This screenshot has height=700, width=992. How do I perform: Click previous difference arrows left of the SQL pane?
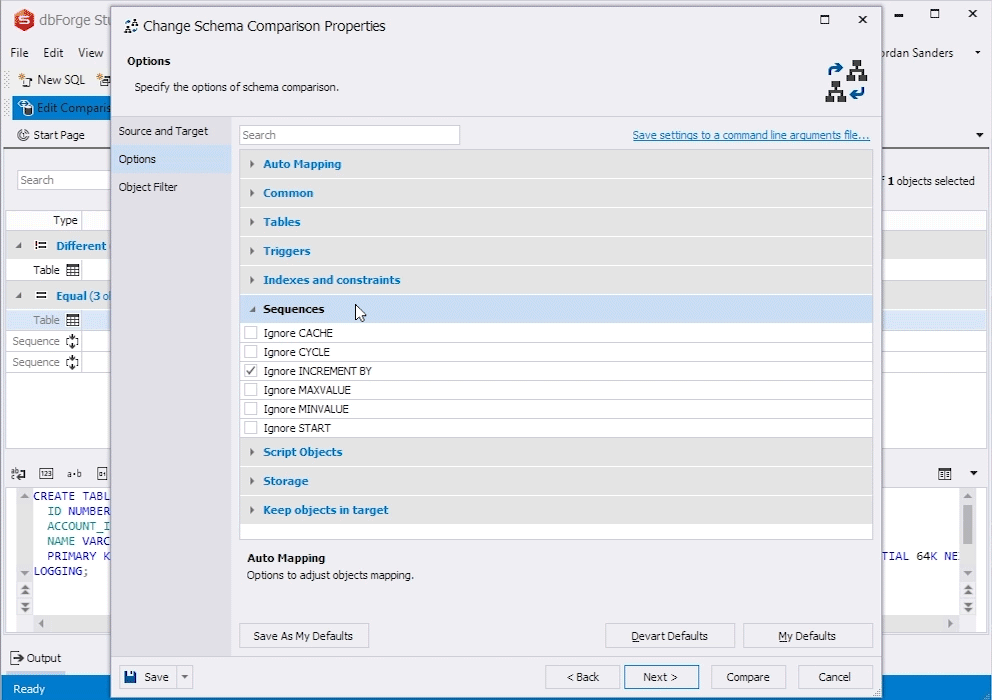[25, 590]
